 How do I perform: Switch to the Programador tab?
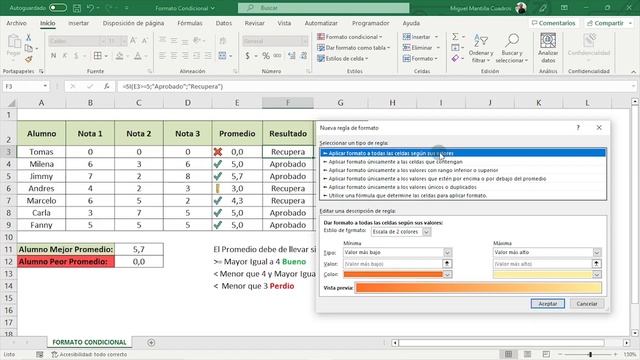[371, 23]
